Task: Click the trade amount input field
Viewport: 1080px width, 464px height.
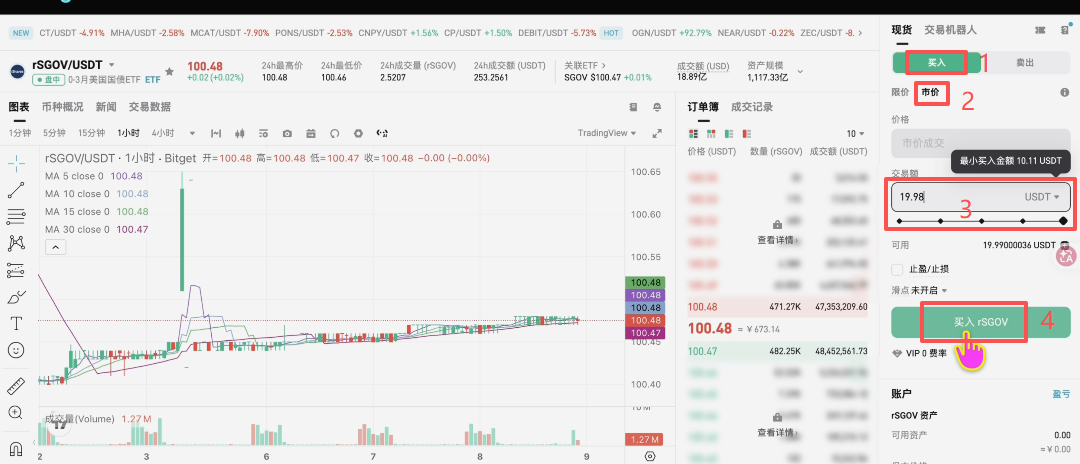Action: pyautogui.click(x=981, y=197)
